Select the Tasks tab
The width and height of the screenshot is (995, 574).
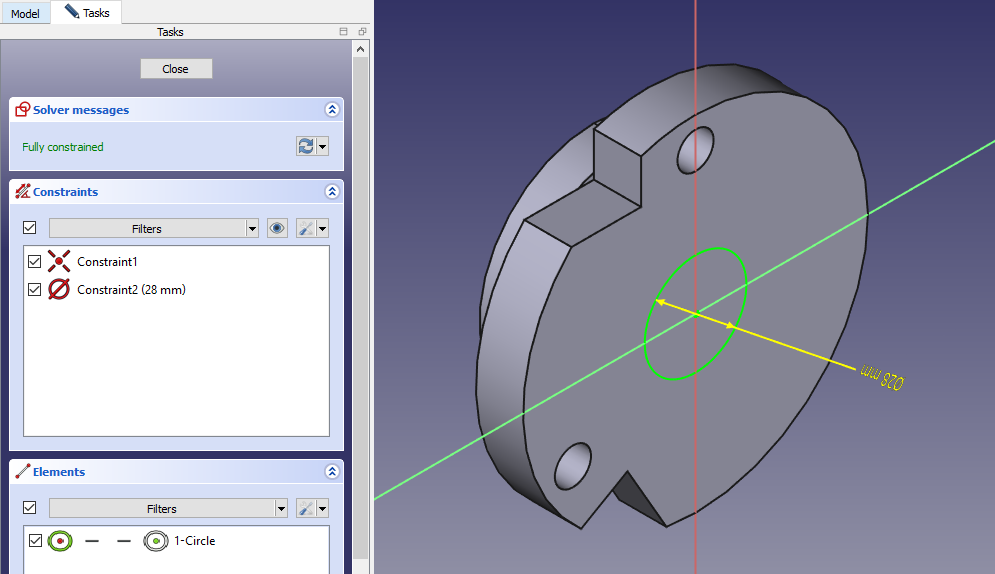click(x=87, y=13)
